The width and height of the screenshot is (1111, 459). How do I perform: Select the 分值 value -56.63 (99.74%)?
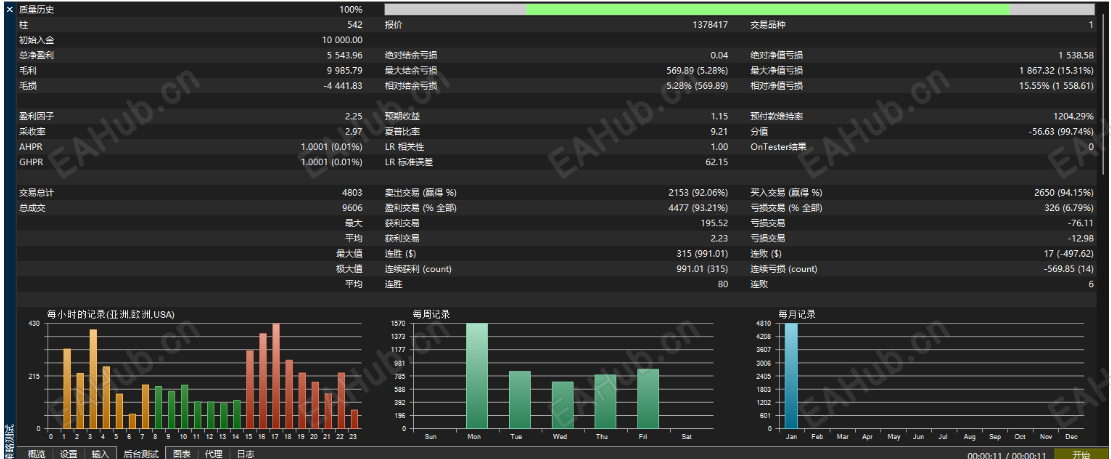[1061, 132]
